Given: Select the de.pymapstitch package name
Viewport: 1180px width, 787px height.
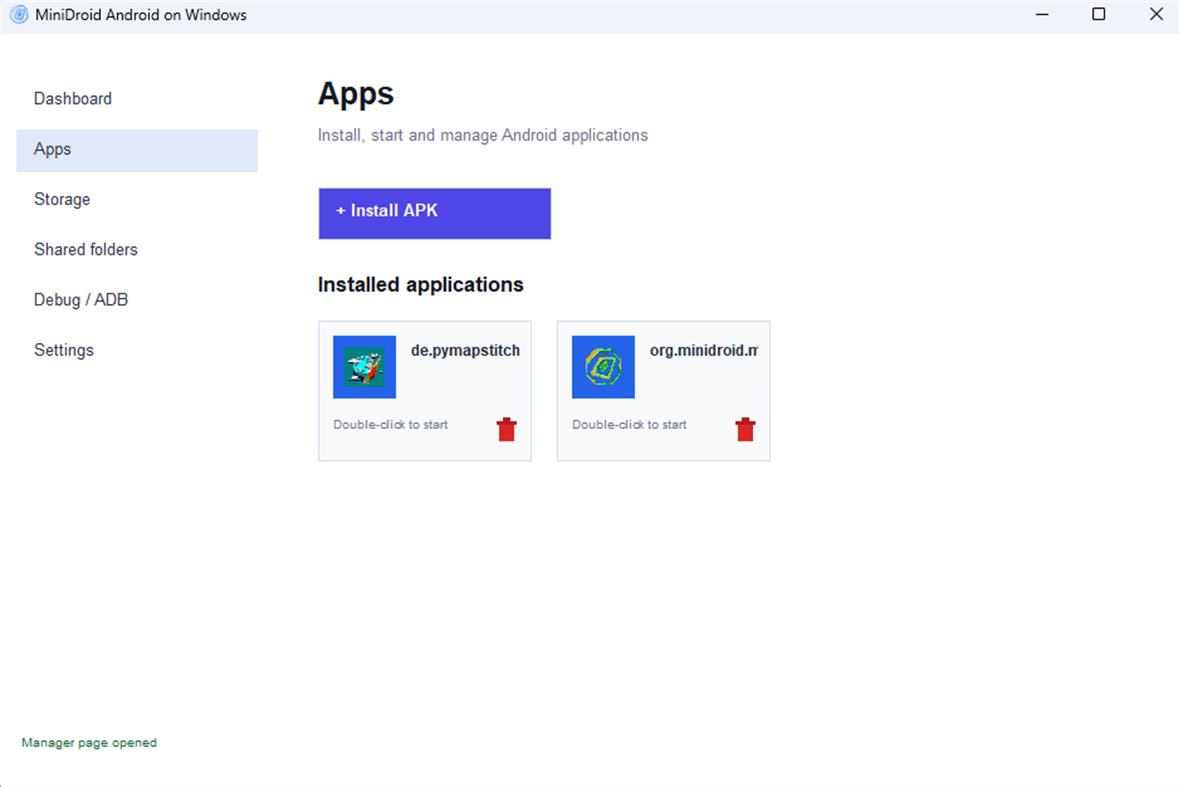Looking at the screenshot, I should click(465, 351).
